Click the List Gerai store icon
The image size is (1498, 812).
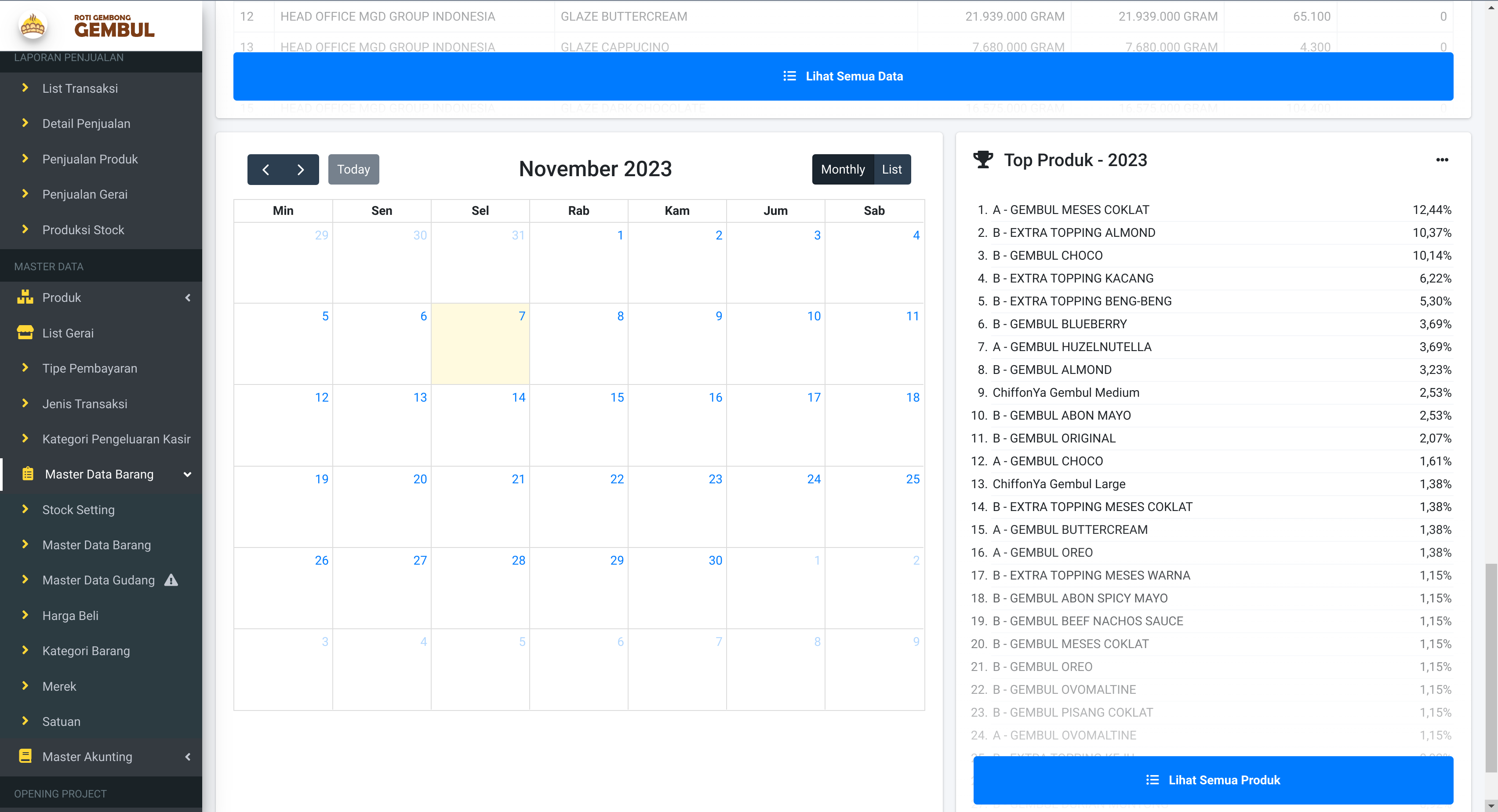tap(25, 333)
